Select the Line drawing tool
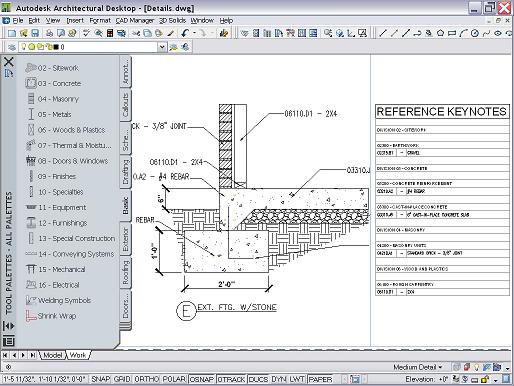Image resolution: width=514 pixels, height=386 pixels. [x=383, y=33]
